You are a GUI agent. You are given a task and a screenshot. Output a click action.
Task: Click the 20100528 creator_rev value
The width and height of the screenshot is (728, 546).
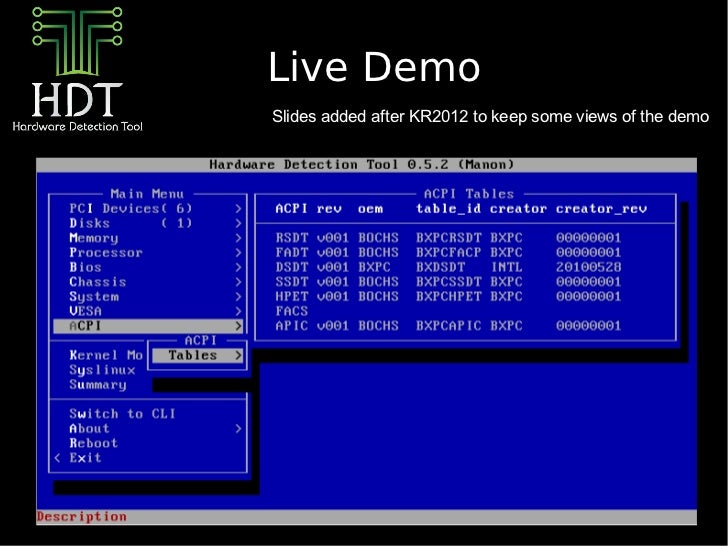coord(589,267)
